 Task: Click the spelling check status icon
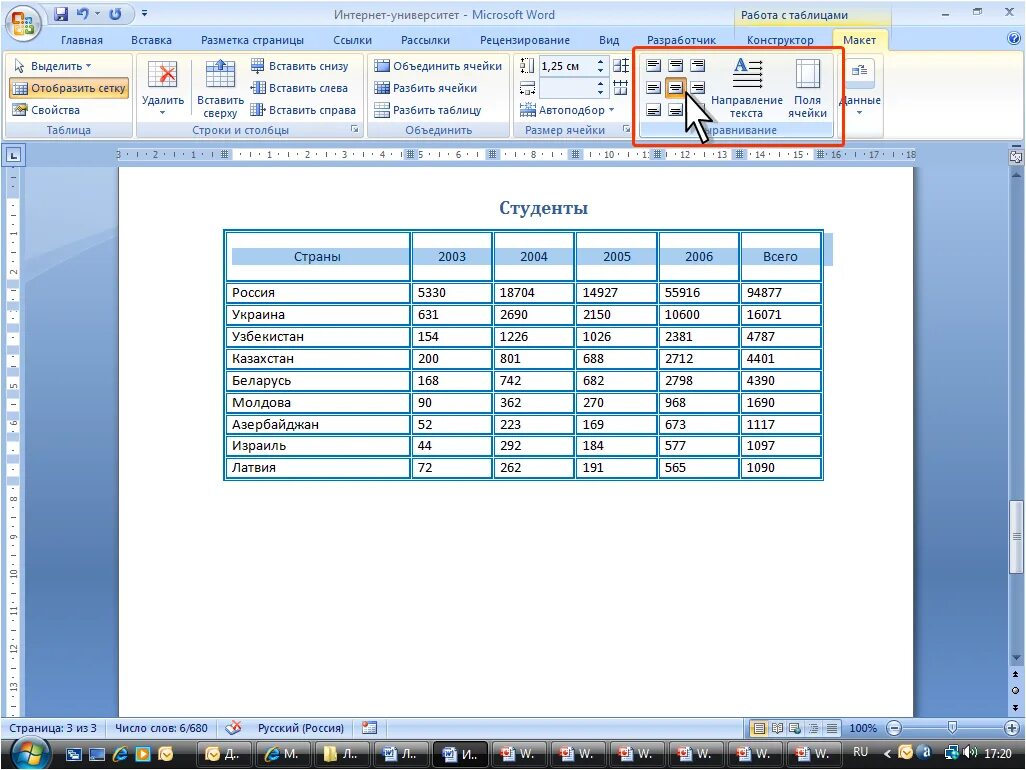[x=233, y=727]
